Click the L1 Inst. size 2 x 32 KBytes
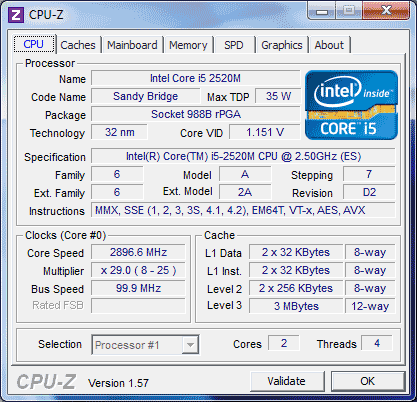This screenshot has height=402, width=417. pos(296,270)
